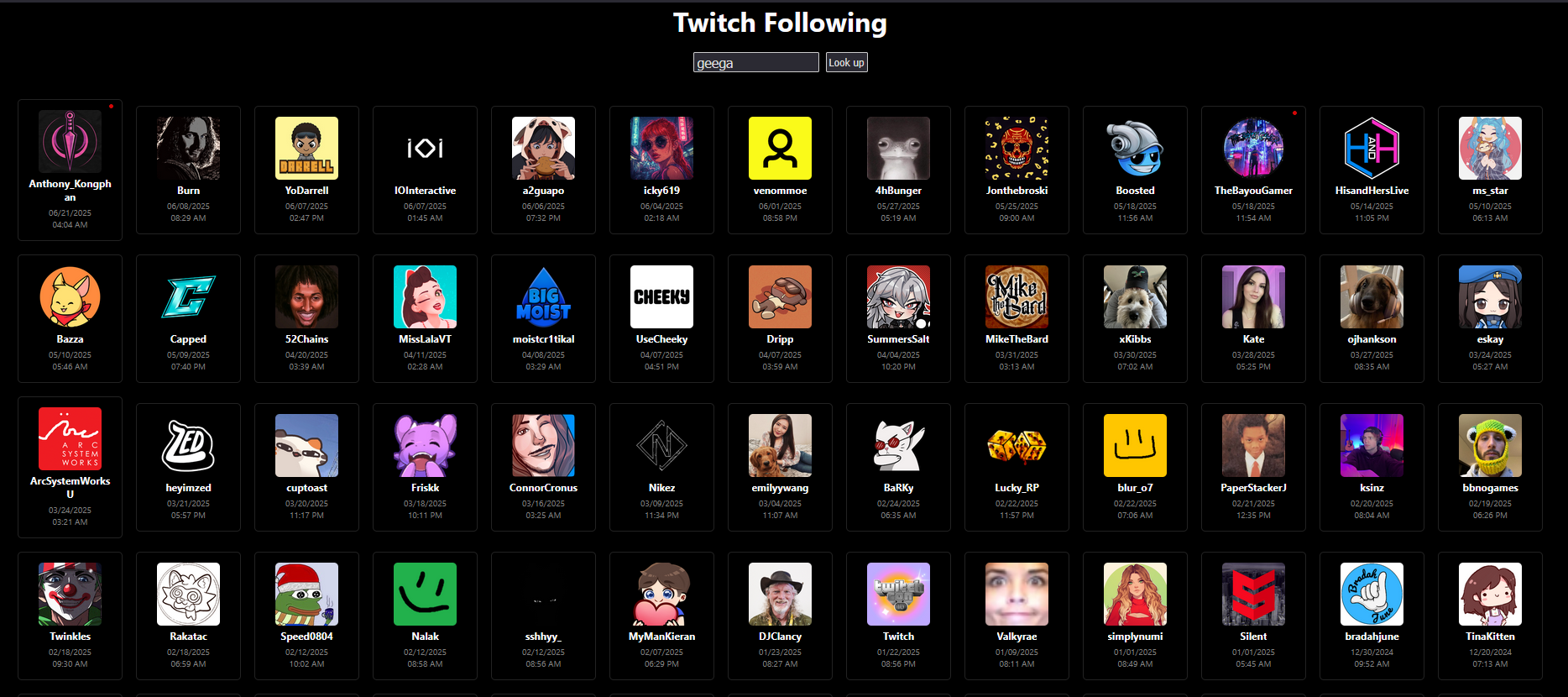1568x697 pixels.
Task: Click the Lucky_RP dice avatar
Action: click(x=1017, y=445)
